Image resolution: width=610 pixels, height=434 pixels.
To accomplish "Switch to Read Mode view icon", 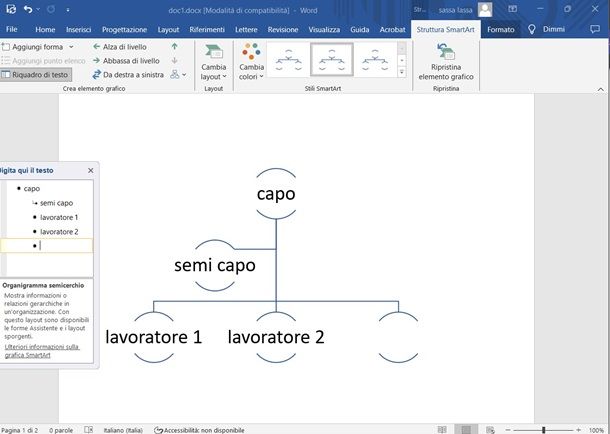I will click(x=442, y=430).
